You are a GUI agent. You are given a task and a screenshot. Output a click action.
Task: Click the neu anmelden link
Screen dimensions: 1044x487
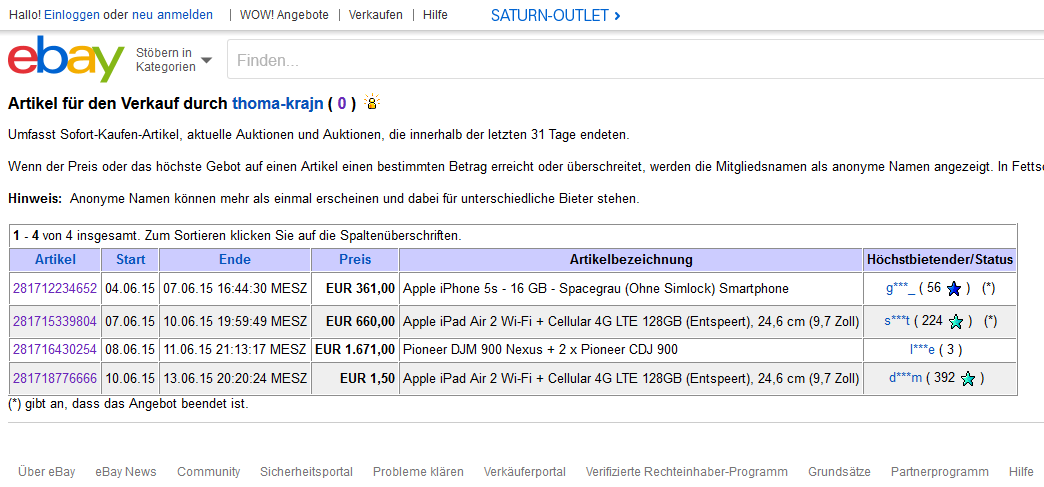[x=172, y=15]
